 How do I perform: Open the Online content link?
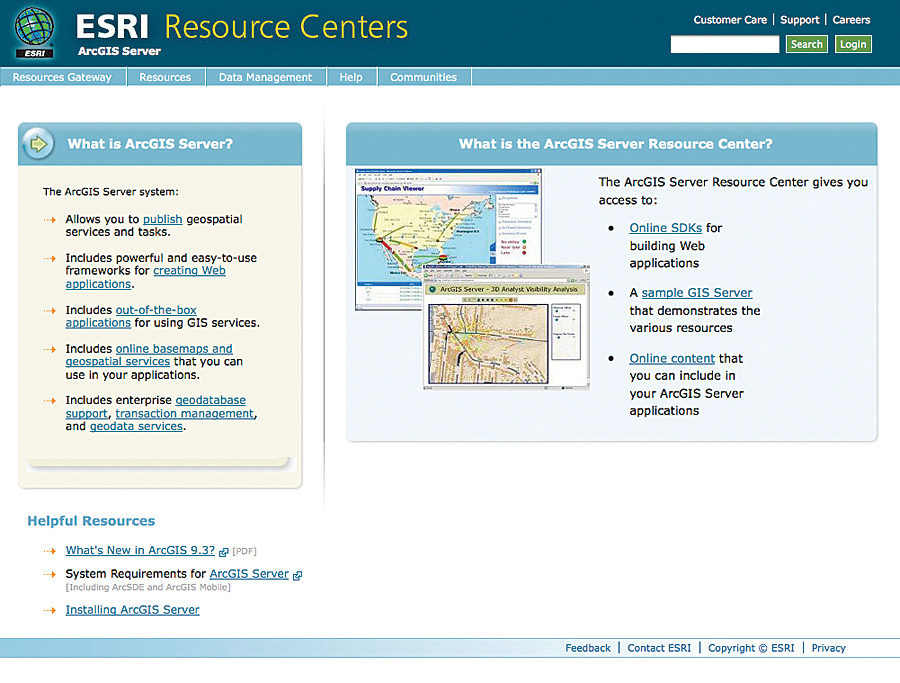[672, 359]
